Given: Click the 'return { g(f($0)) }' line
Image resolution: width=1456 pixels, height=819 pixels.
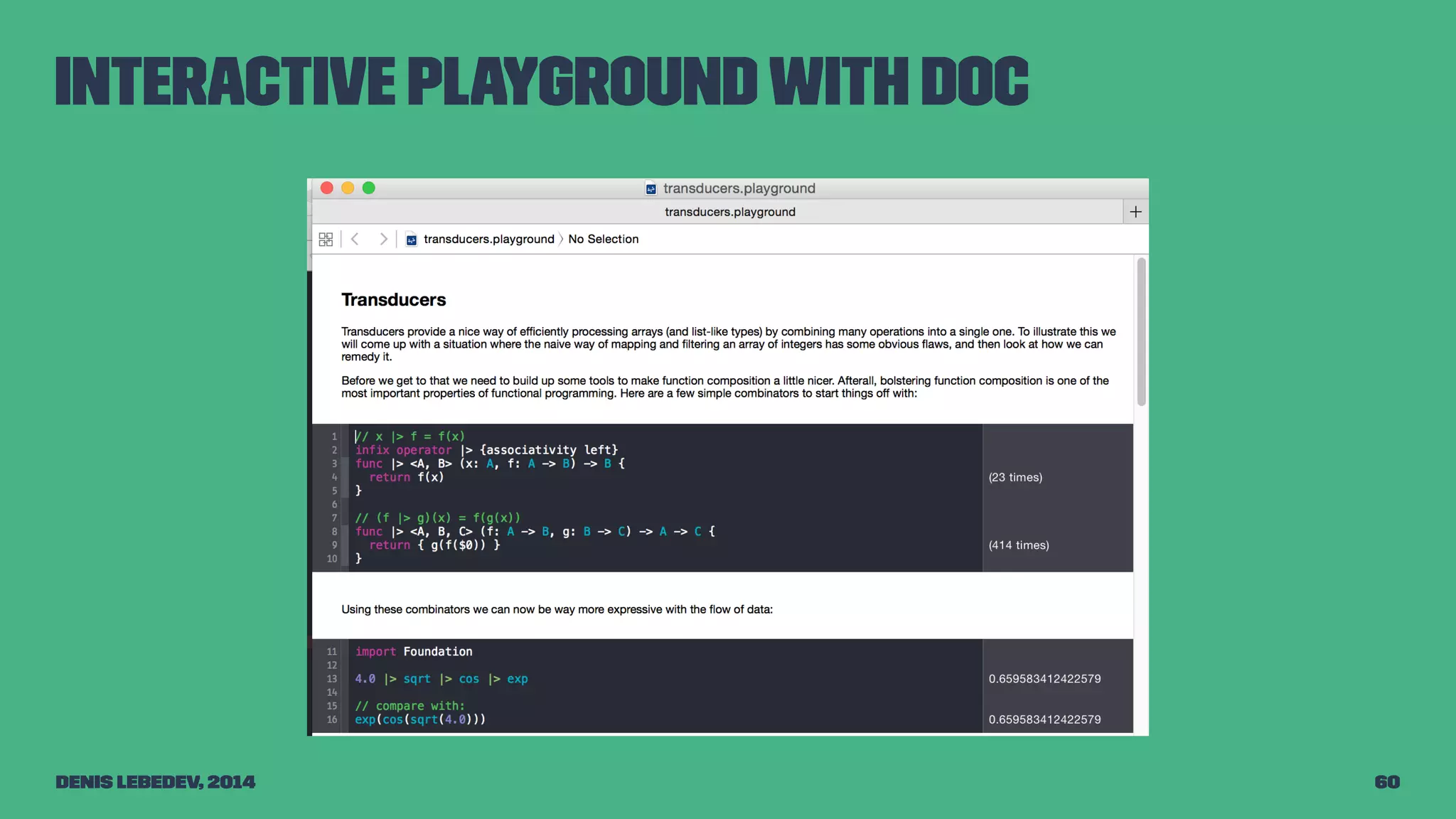Looking at the screenshot, I should tap(434, 545).
